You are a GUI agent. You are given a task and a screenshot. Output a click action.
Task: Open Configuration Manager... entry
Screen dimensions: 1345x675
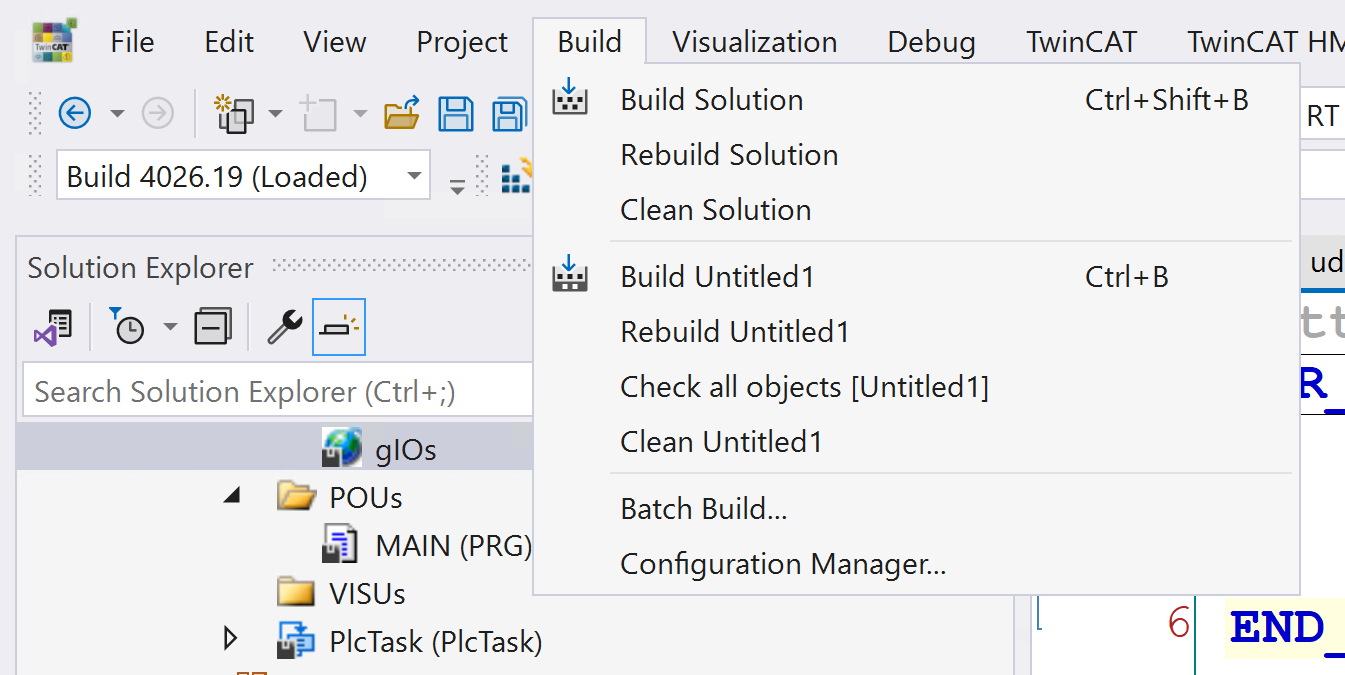pos(783,564)
